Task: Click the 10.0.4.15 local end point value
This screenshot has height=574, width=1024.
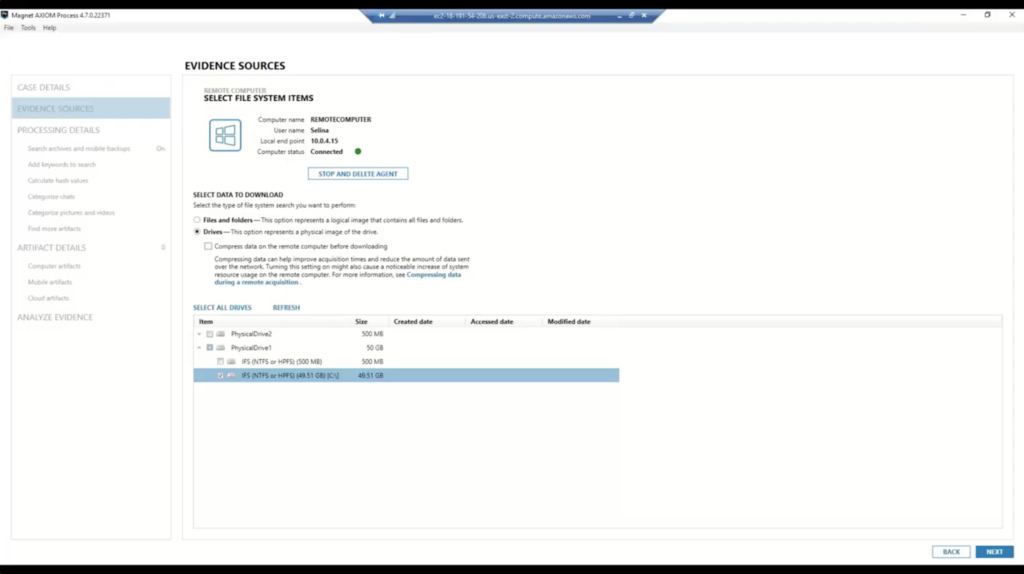Action: pos(324,141)
